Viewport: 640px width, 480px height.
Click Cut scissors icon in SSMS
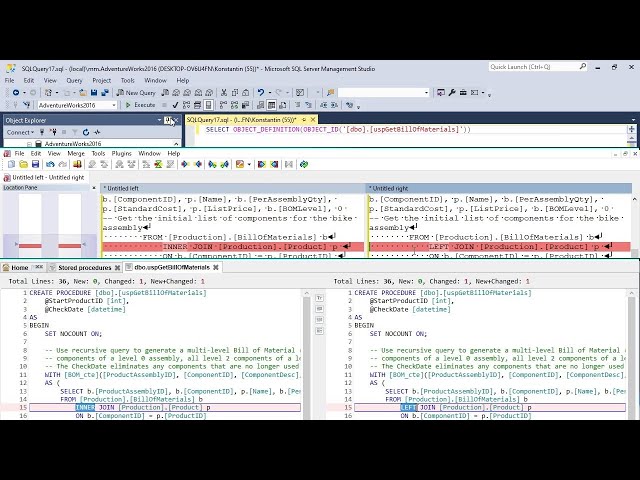[x=224, y=93]
